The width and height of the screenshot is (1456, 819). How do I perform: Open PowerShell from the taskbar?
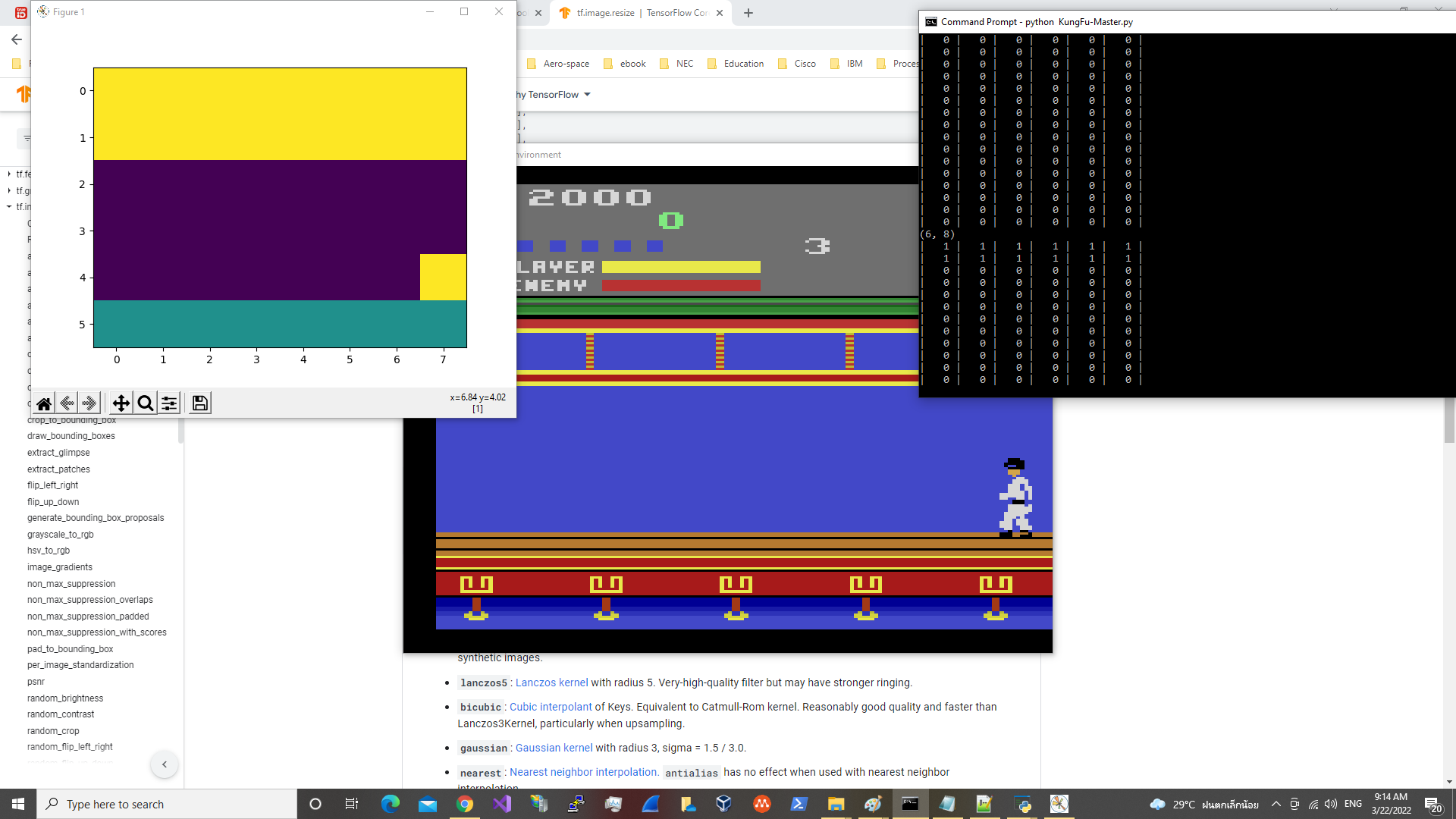(x=799, y=804)
